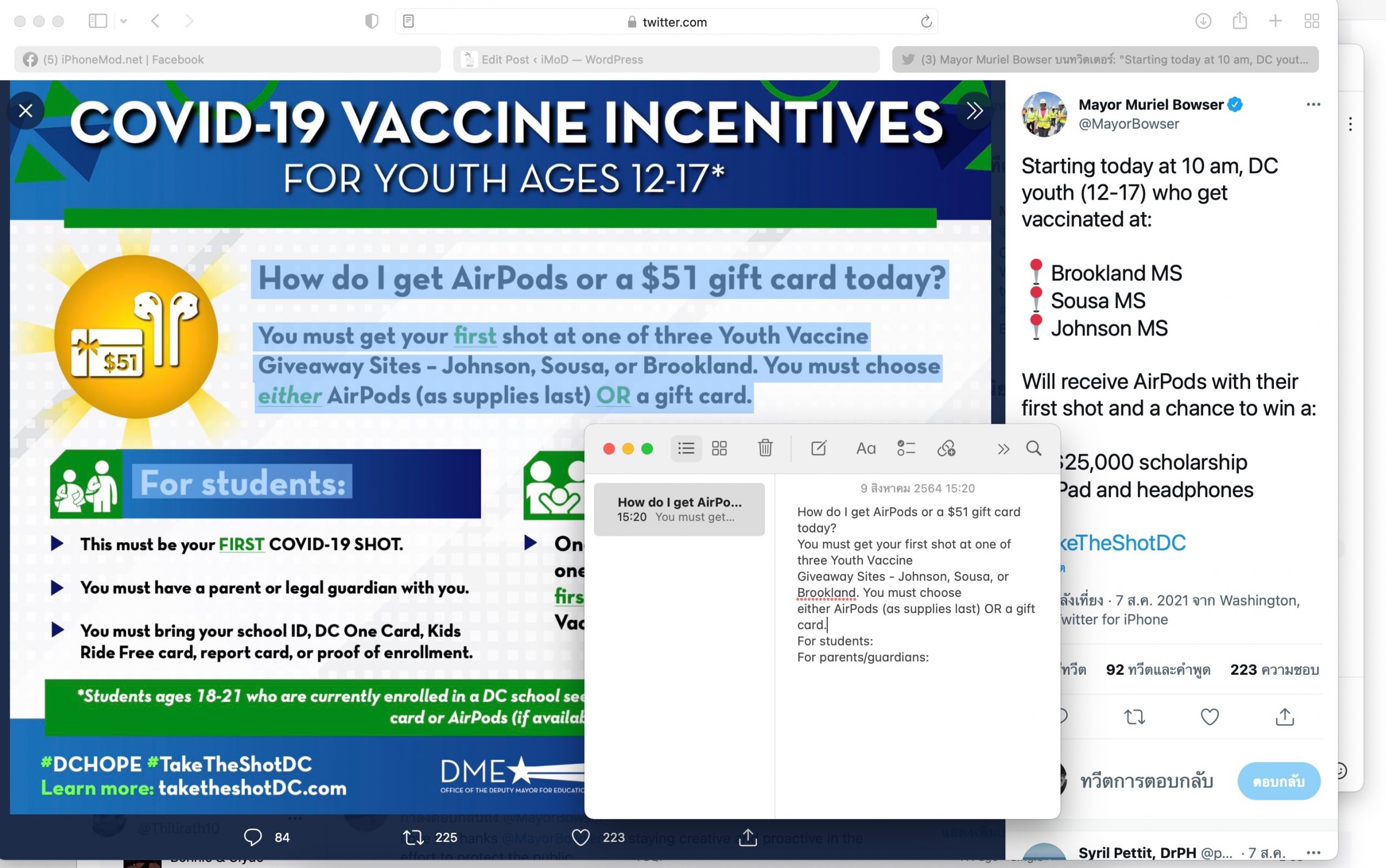Search notes with the magnifier icon
The height and width of the screenshot is (868, 1386).
pyautogui.click(x=1034, y=449)
